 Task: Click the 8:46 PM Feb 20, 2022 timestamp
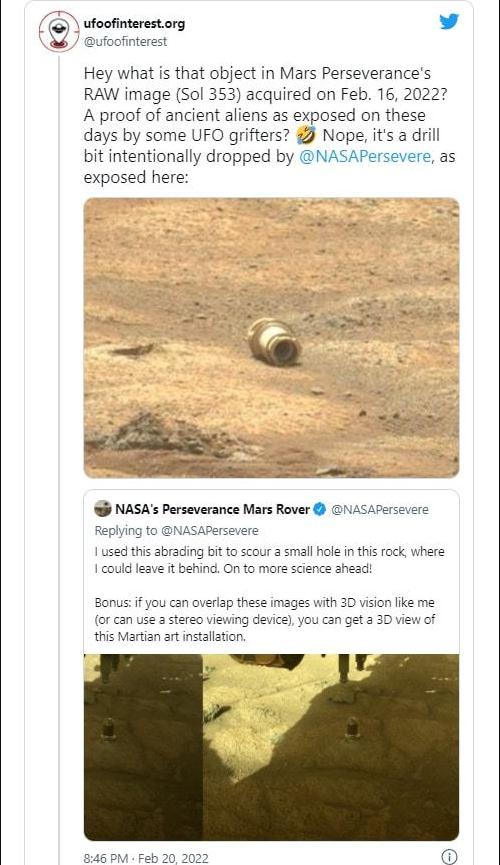tap(146, 858)
